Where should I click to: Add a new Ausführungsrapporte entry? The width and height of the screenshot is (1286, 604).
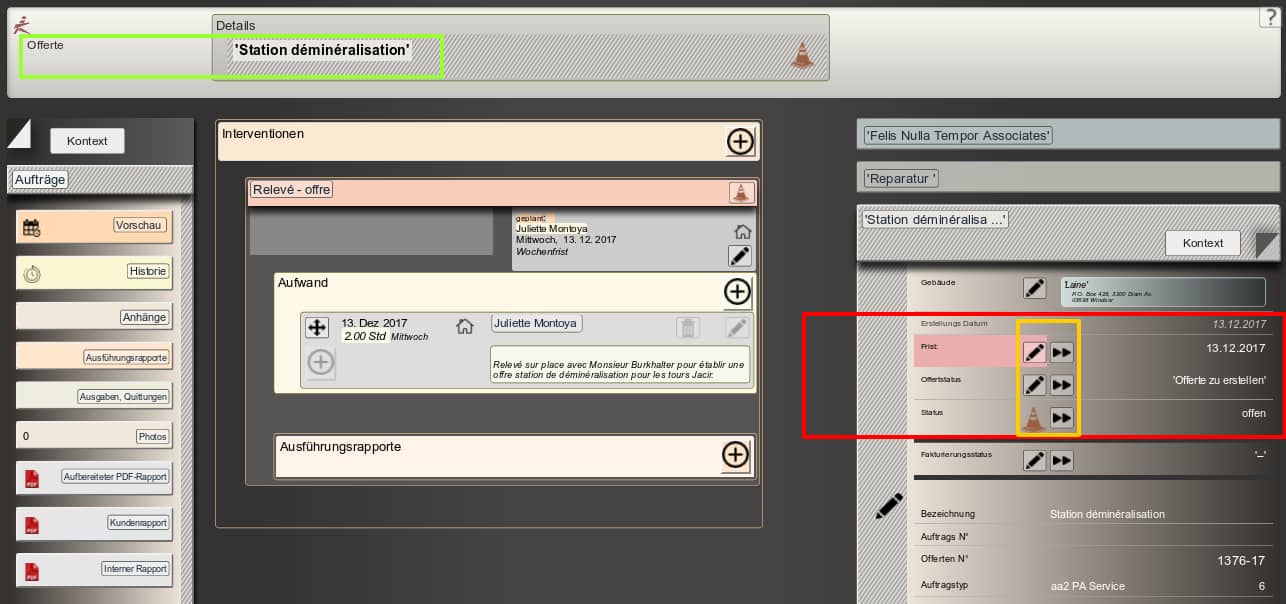[735, 455]
